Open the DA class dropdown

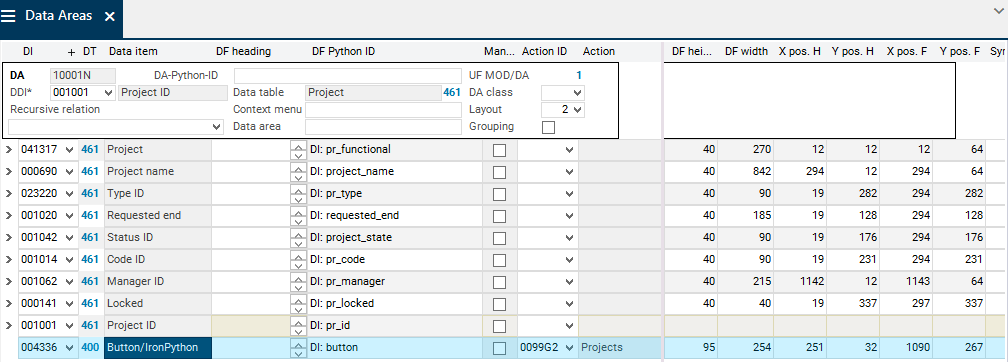click(x=562, y=93)
